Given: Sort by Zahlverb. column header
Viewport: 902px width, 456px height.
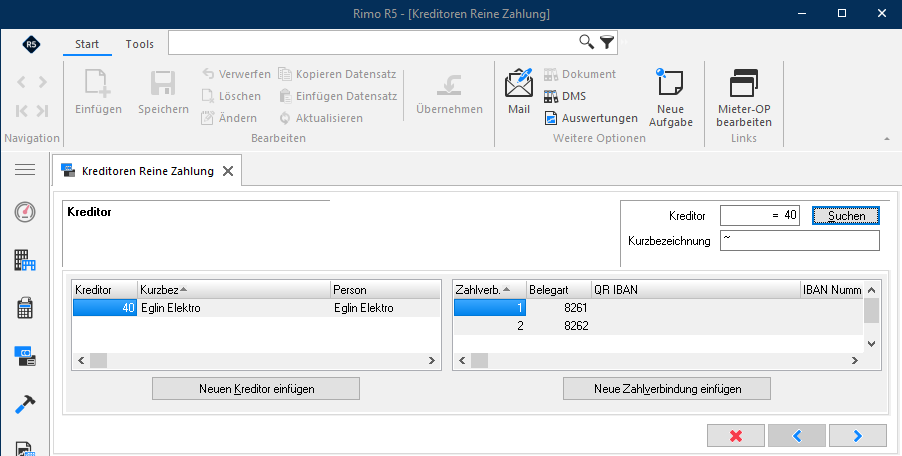Looking at the screenshot, I should pos(490,290).
